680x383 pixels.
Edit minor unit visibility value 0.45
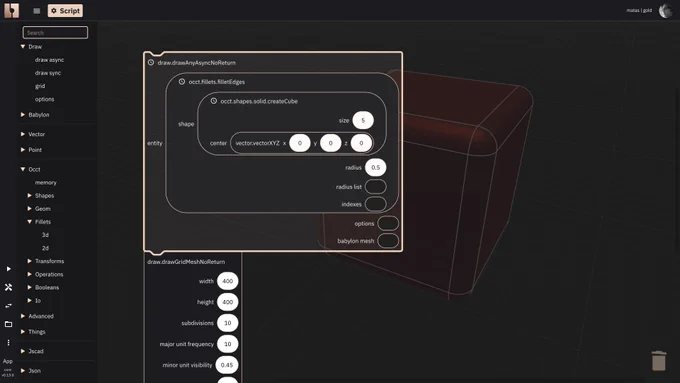coord(227,365)
